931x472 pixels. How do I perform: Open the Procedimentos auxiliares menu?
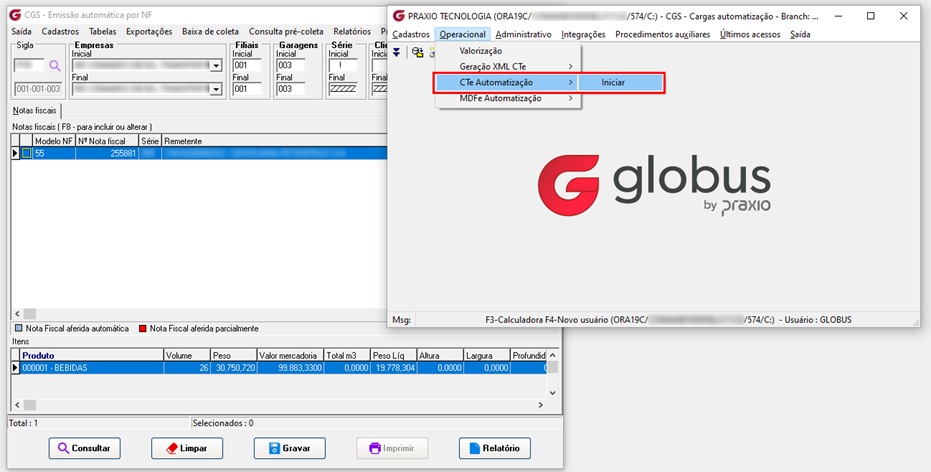click(x=663, y=34)
